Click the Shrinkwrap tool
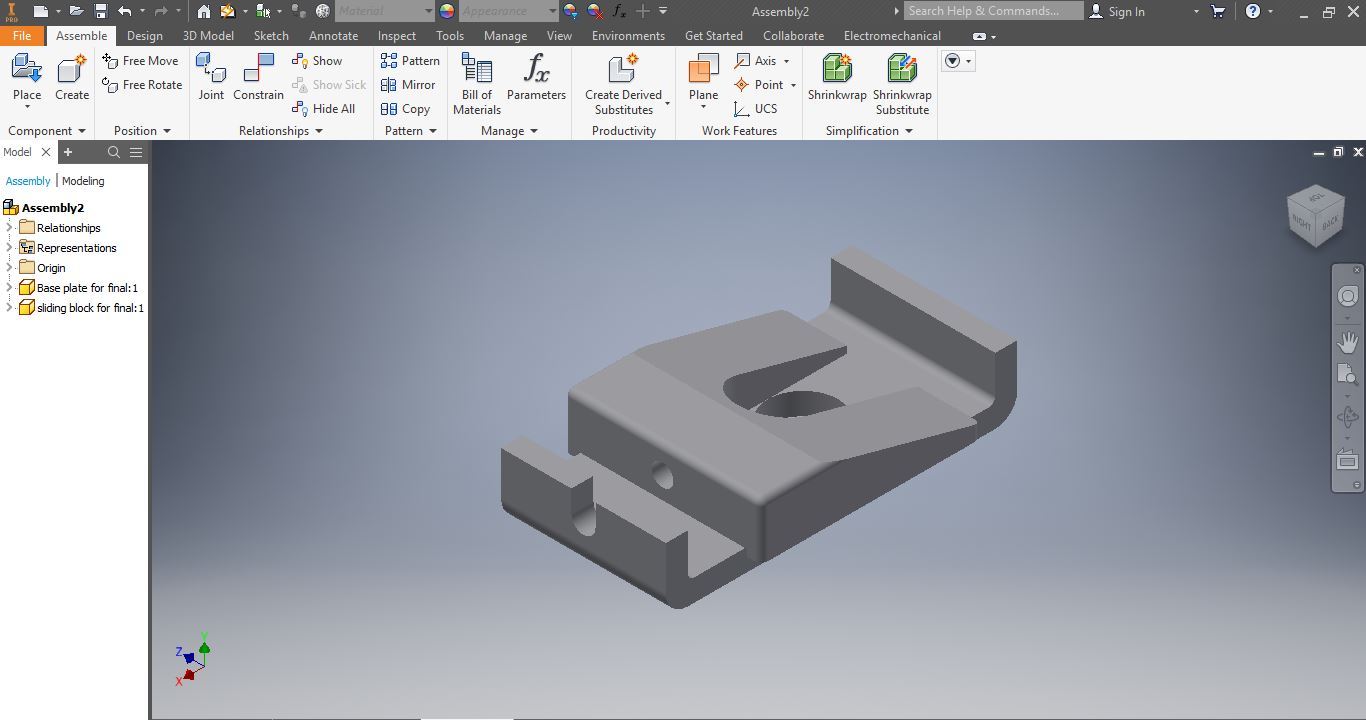This screenshot has width=1366, height=720. 837,78
